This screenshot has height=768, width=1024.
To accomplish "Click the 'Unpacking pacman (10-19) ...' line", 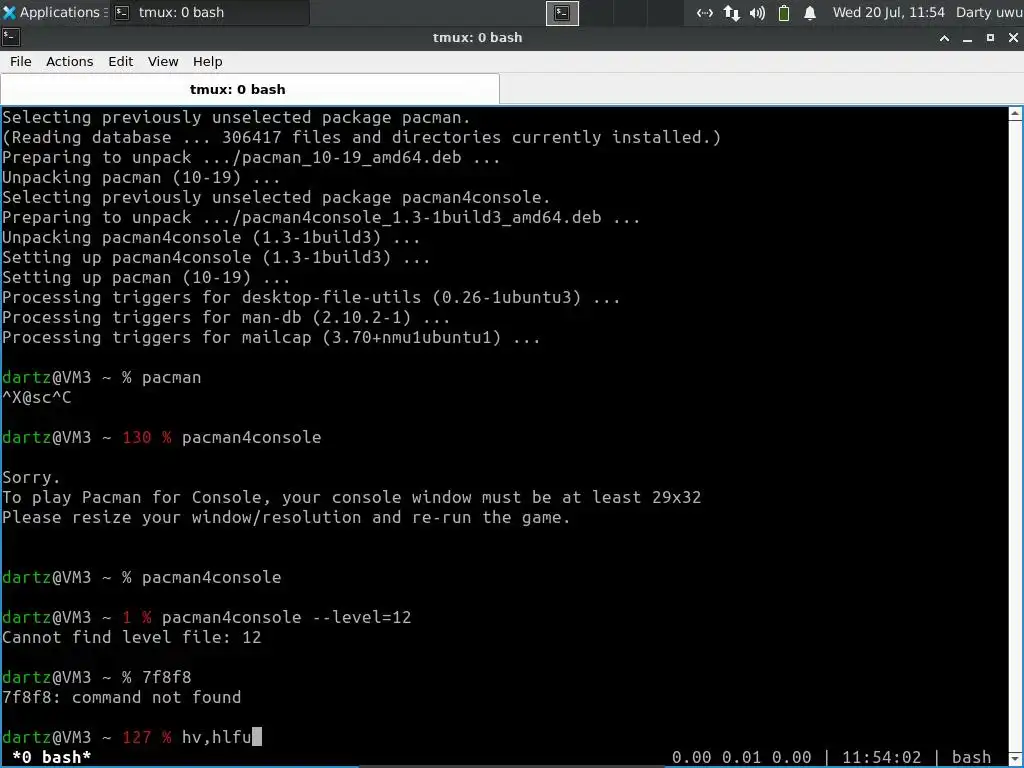I will 141,178.
